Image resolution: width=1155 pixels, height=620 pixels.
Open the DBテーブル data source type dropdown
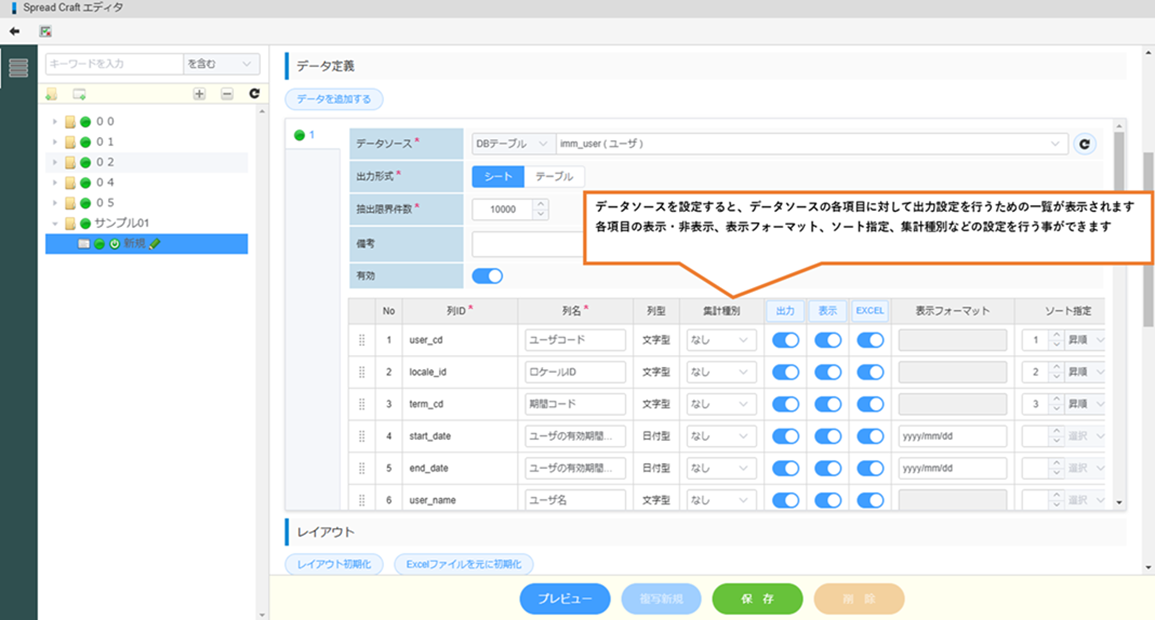click(511, 144)
